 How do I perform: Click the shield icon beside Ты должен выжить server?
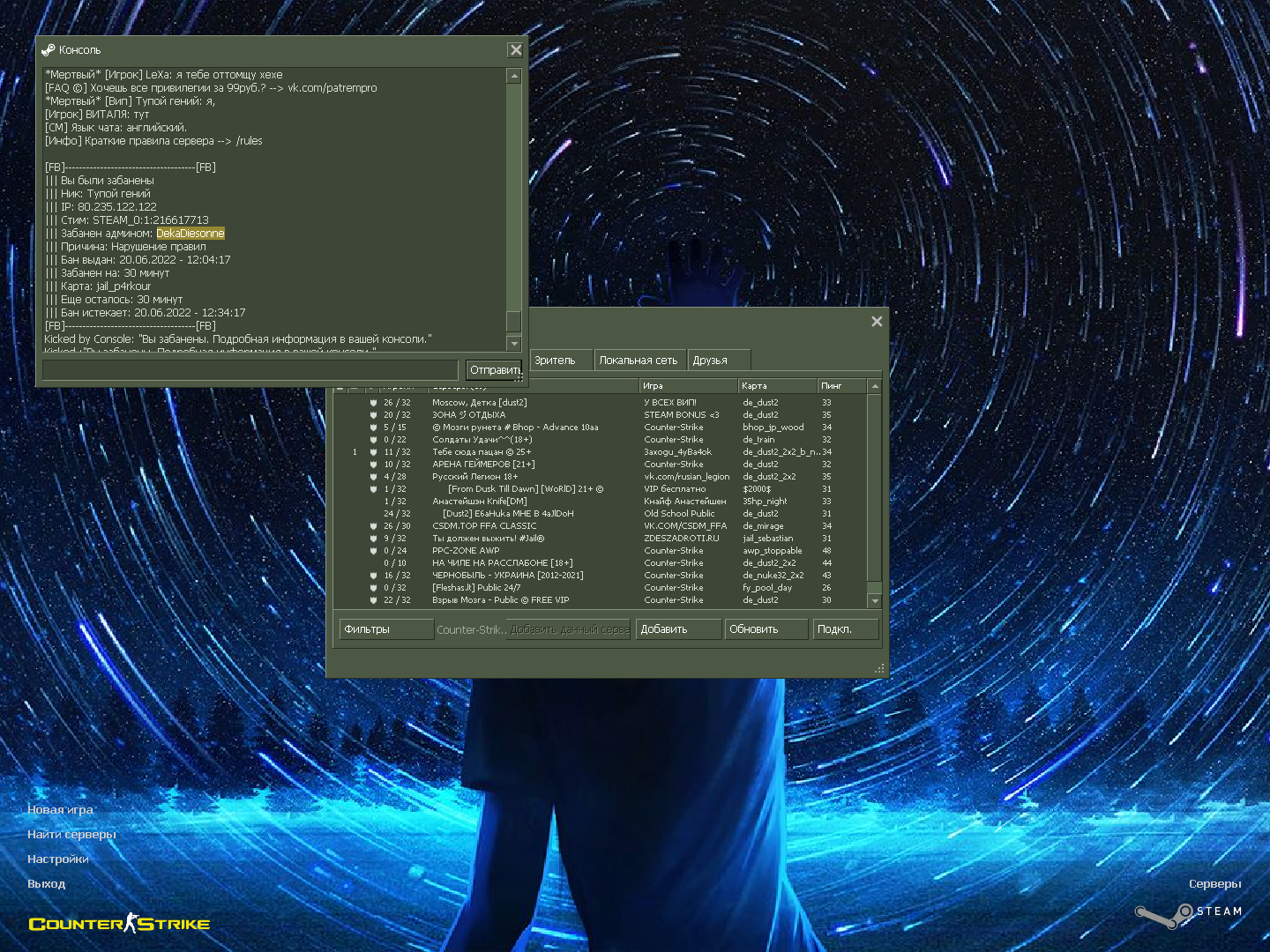(374, 539)
